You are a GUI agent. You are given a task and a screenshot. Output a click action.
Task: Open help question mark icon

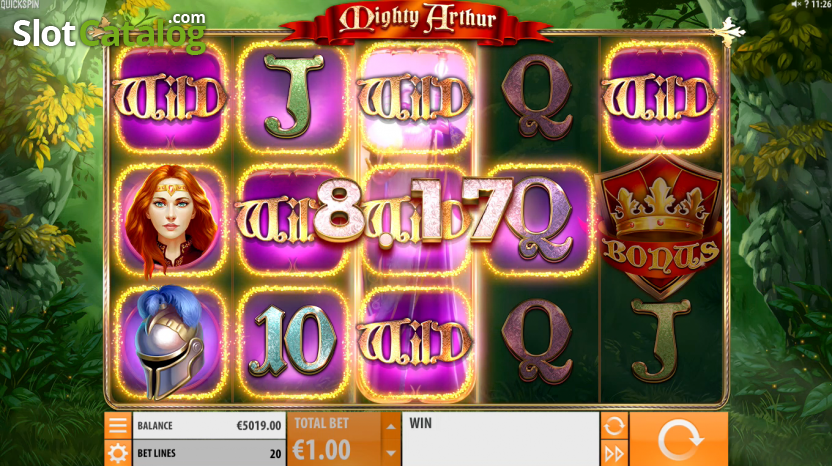pos(806,4)
